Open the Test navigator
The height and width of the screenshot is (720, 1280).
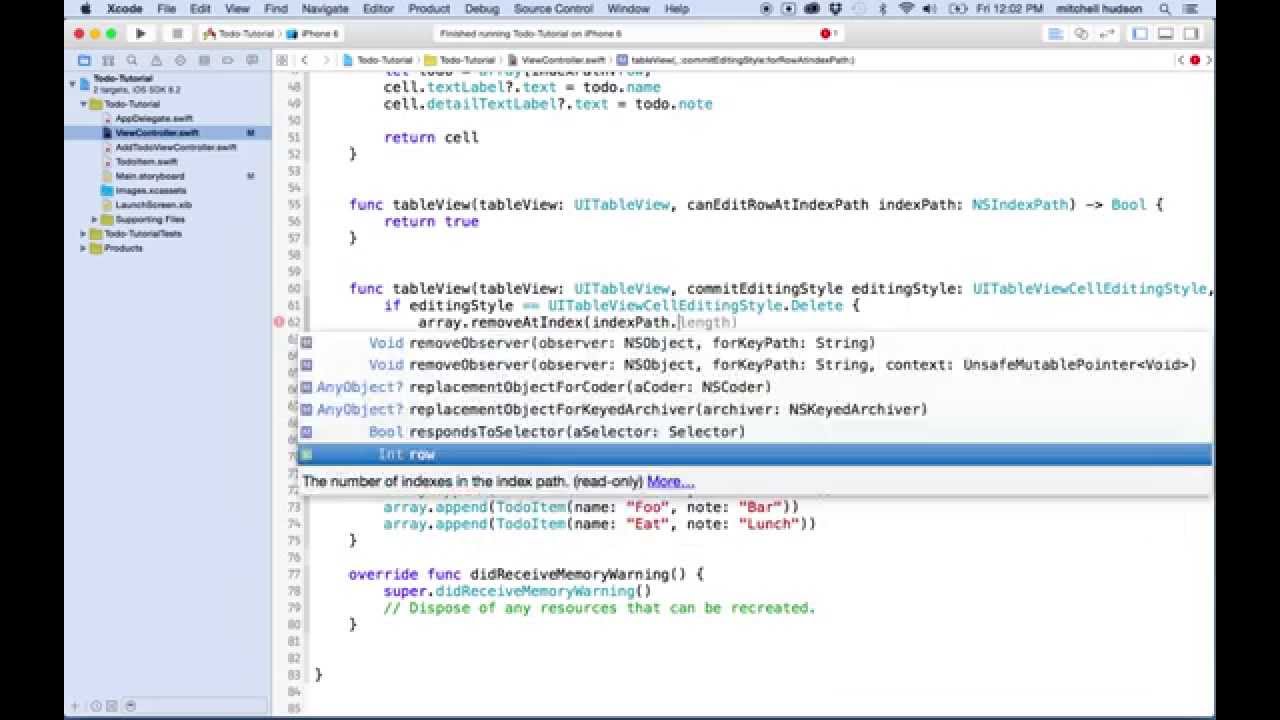pyautogui.click(x=179, y=60)
